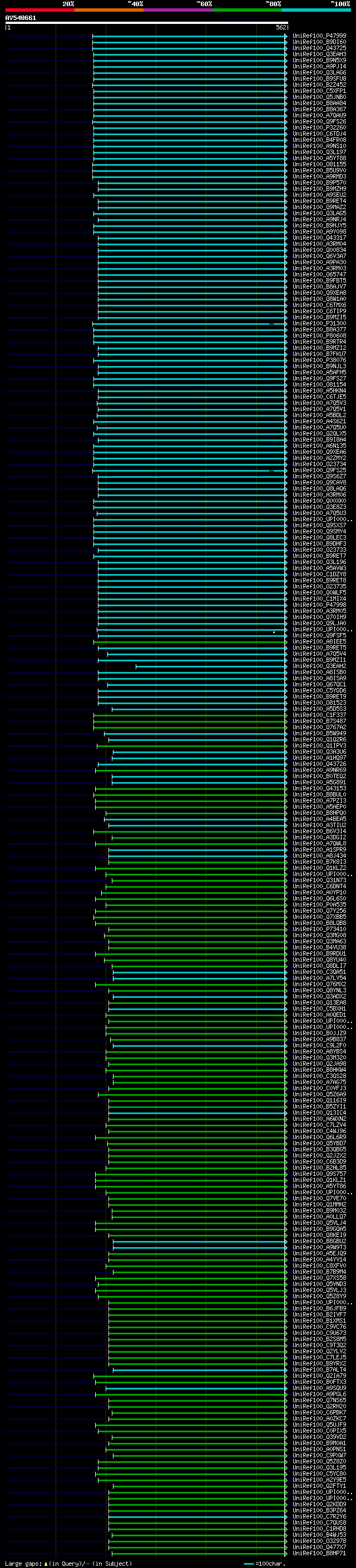
Task: Select UniRef100_C6PBK7 label
Action: [319, 1412]
